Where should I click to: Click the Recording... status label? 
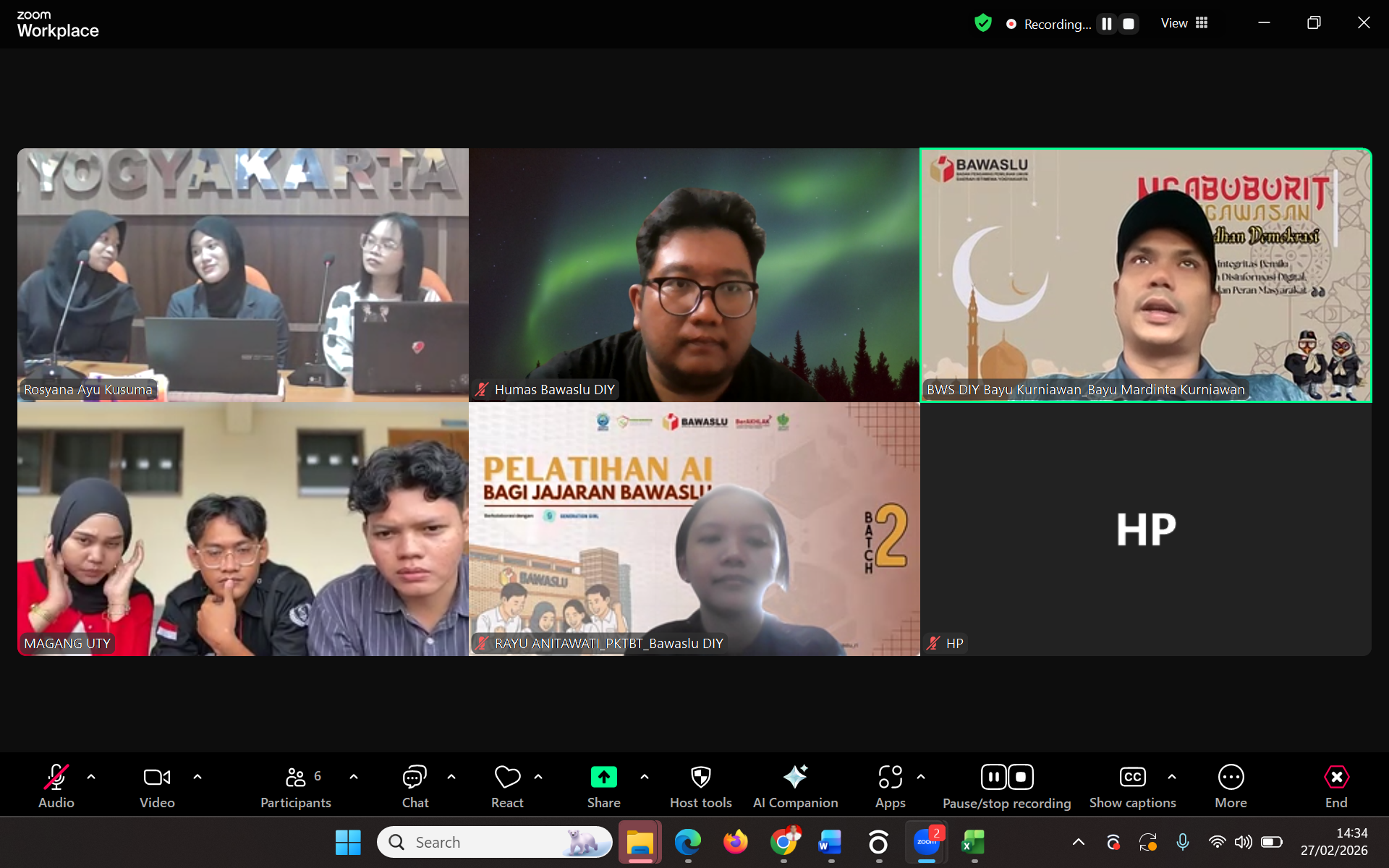pyautogui.click(x=1058, y=24)
